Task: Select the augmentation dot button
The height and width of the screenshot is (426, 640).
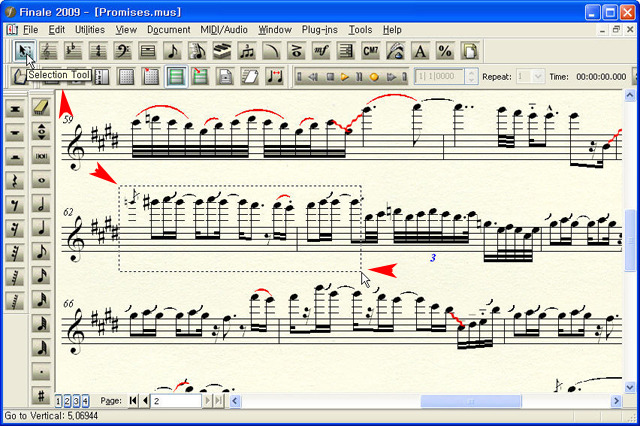Action: point(41,372)
